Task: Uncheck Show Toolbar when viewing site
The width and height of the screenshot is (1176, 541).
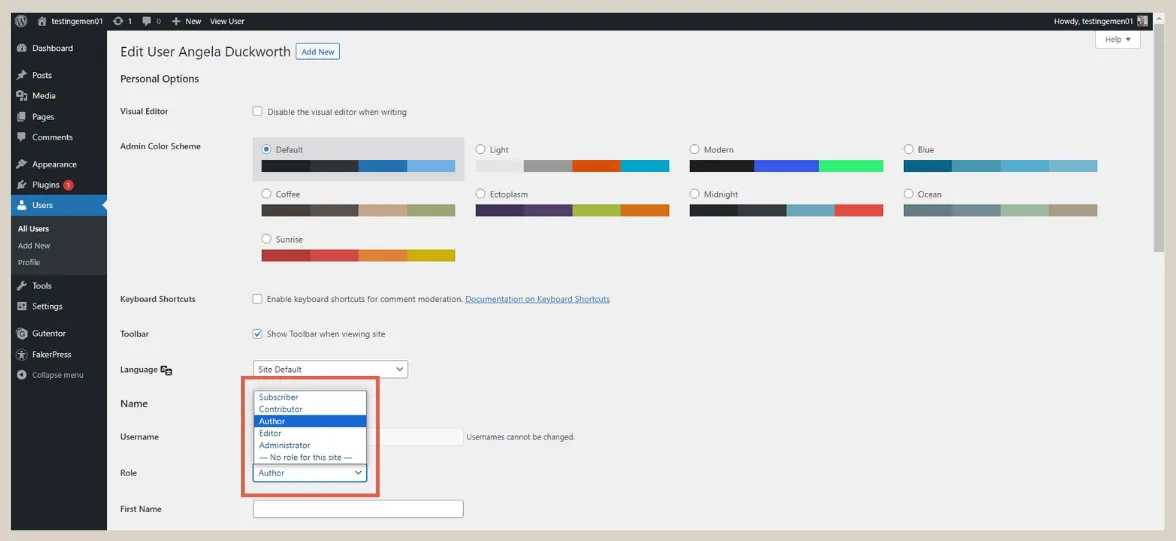Action: pyautogui.click(x=257, y=333)
